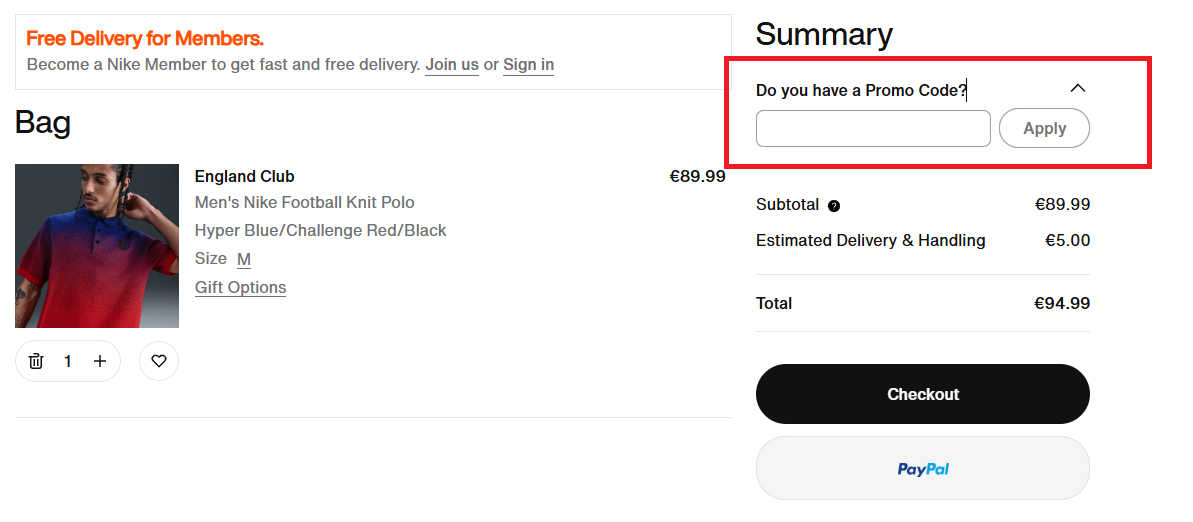Open the Subtotal help question-mark icon

coord(834,205)
